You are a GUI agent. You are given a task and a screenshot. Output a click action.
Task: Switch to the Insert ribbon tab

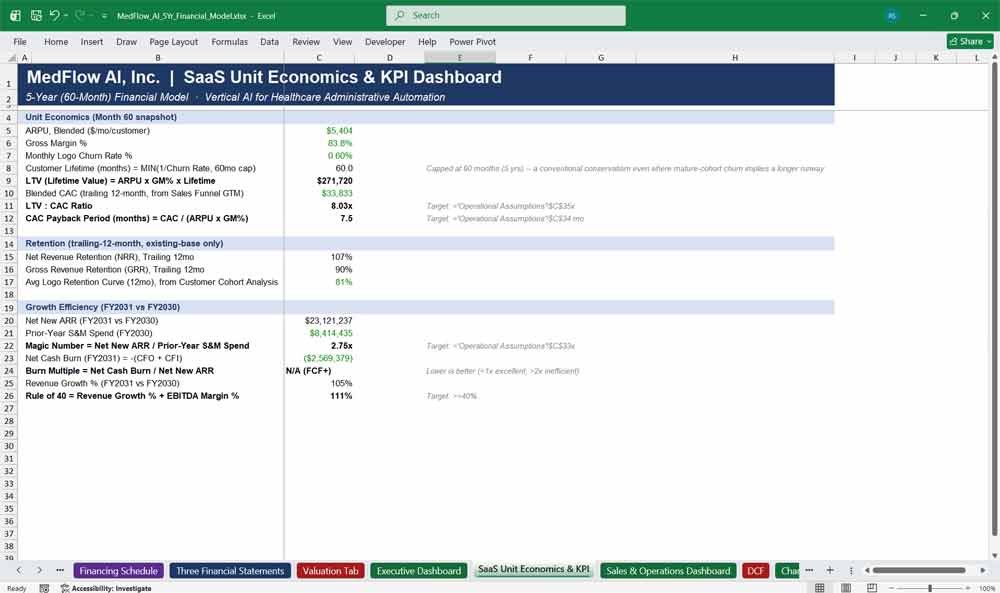pyautogui.click(x=92, y=41)
